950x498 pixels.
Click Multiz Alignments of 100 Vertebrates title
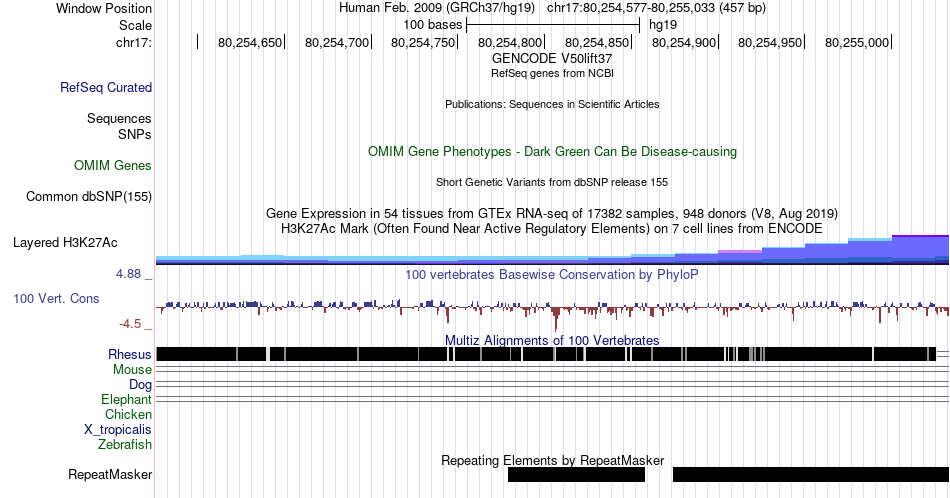(x=552, y=340)
